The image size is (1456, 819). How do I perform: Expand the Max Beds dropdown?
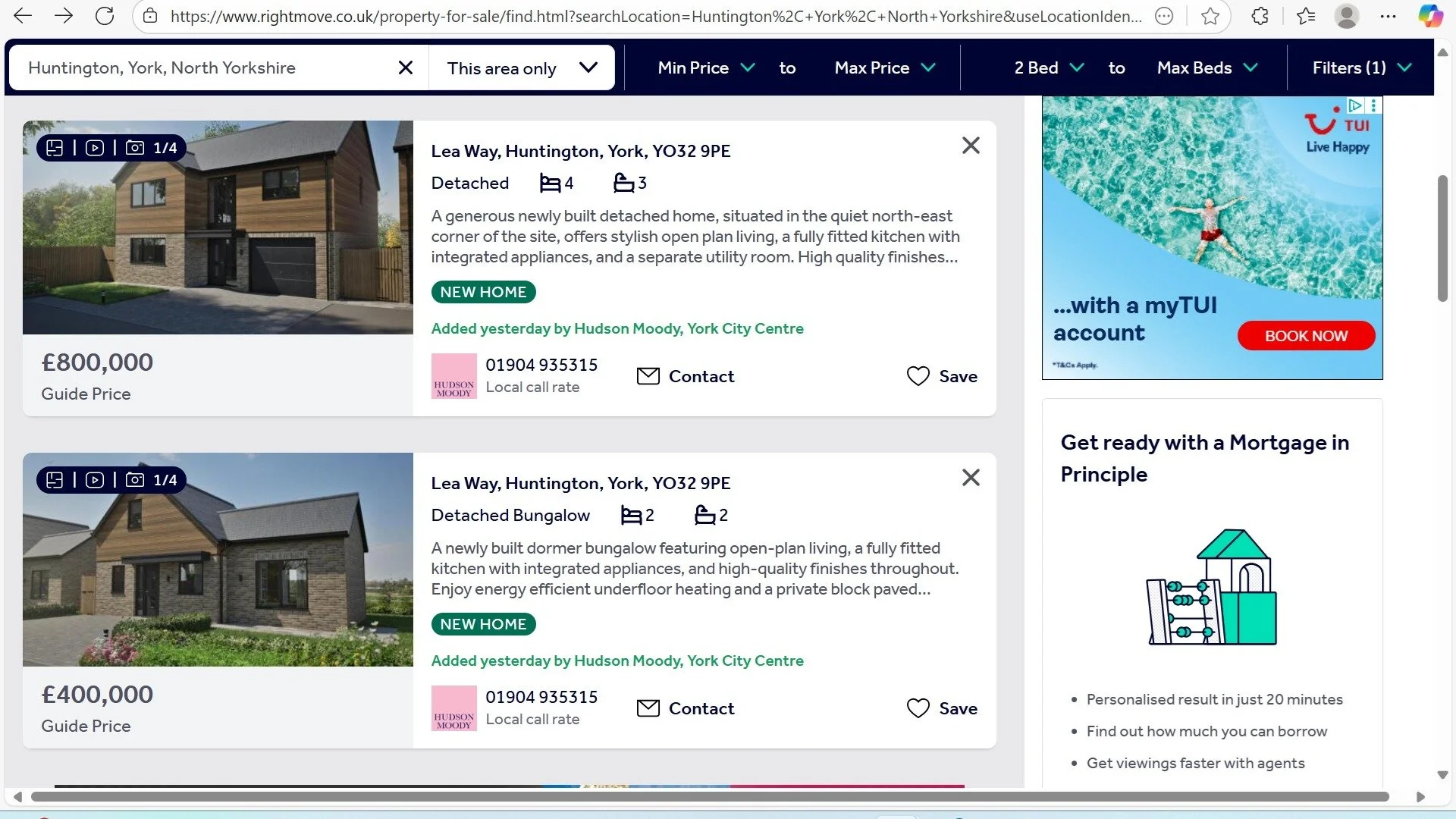click(x=1207, y=67)
